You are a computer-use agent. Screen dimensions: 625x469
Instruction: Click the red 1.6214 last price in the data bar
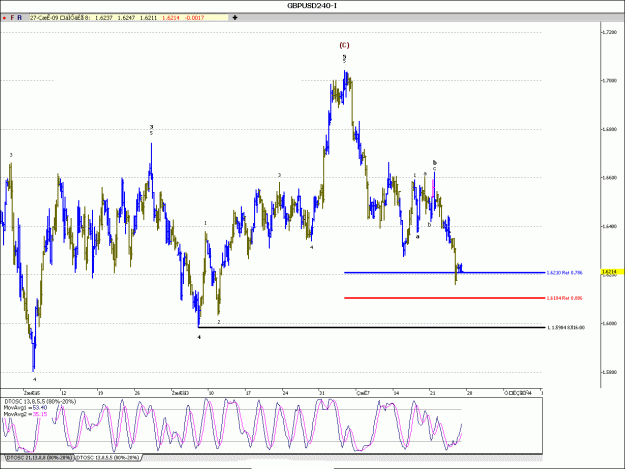pos(171,18)
